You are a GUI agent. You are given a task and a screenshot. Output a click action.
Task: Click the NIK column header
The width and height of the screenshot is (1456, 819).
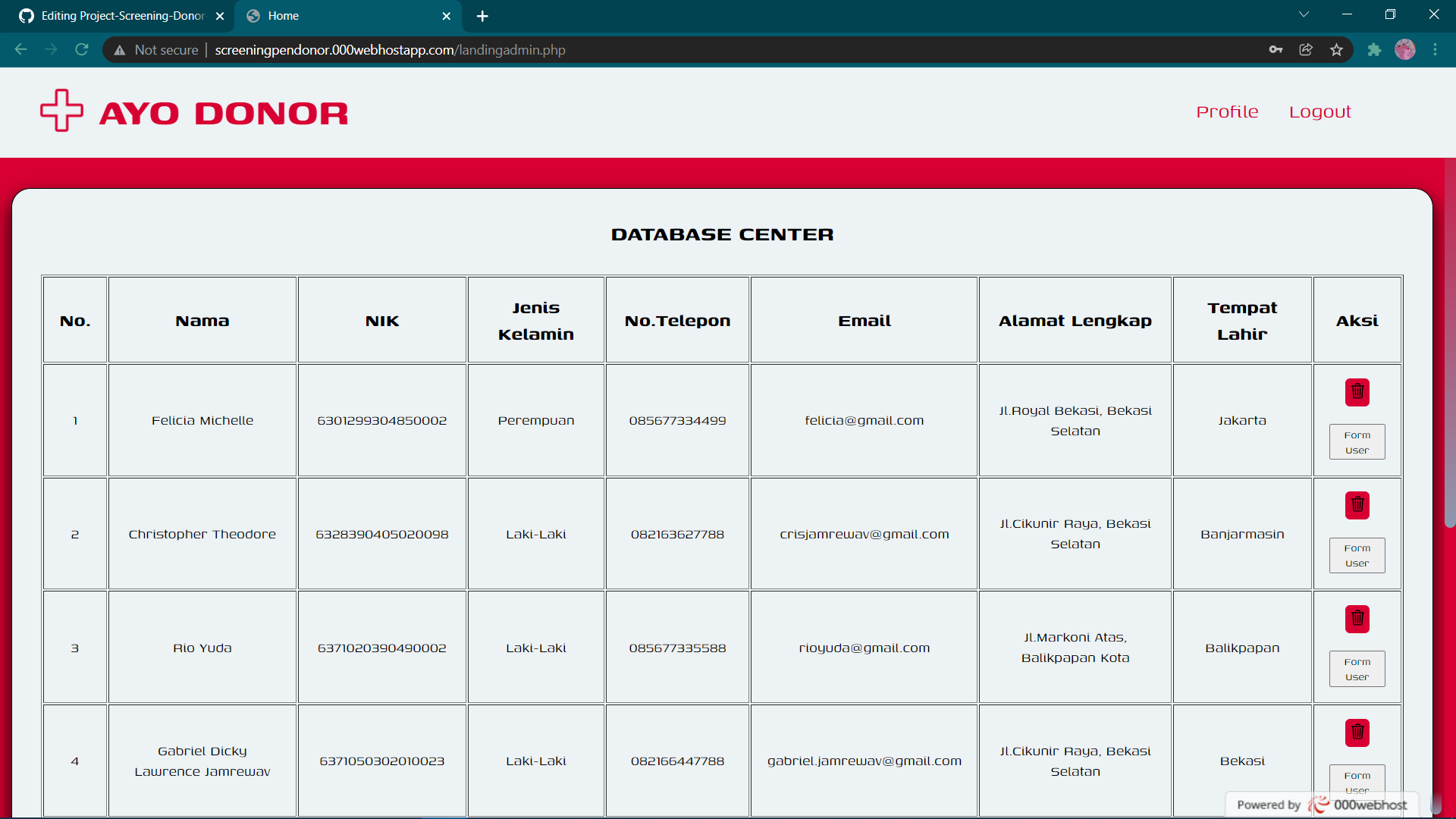pos(382,320)
